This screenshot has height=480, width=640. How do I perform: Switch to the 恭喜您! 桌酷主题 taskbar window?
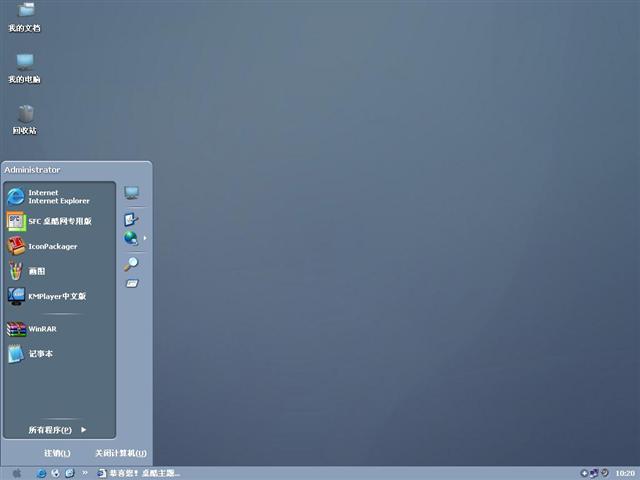pyautogui.click(x=139, y=473)
